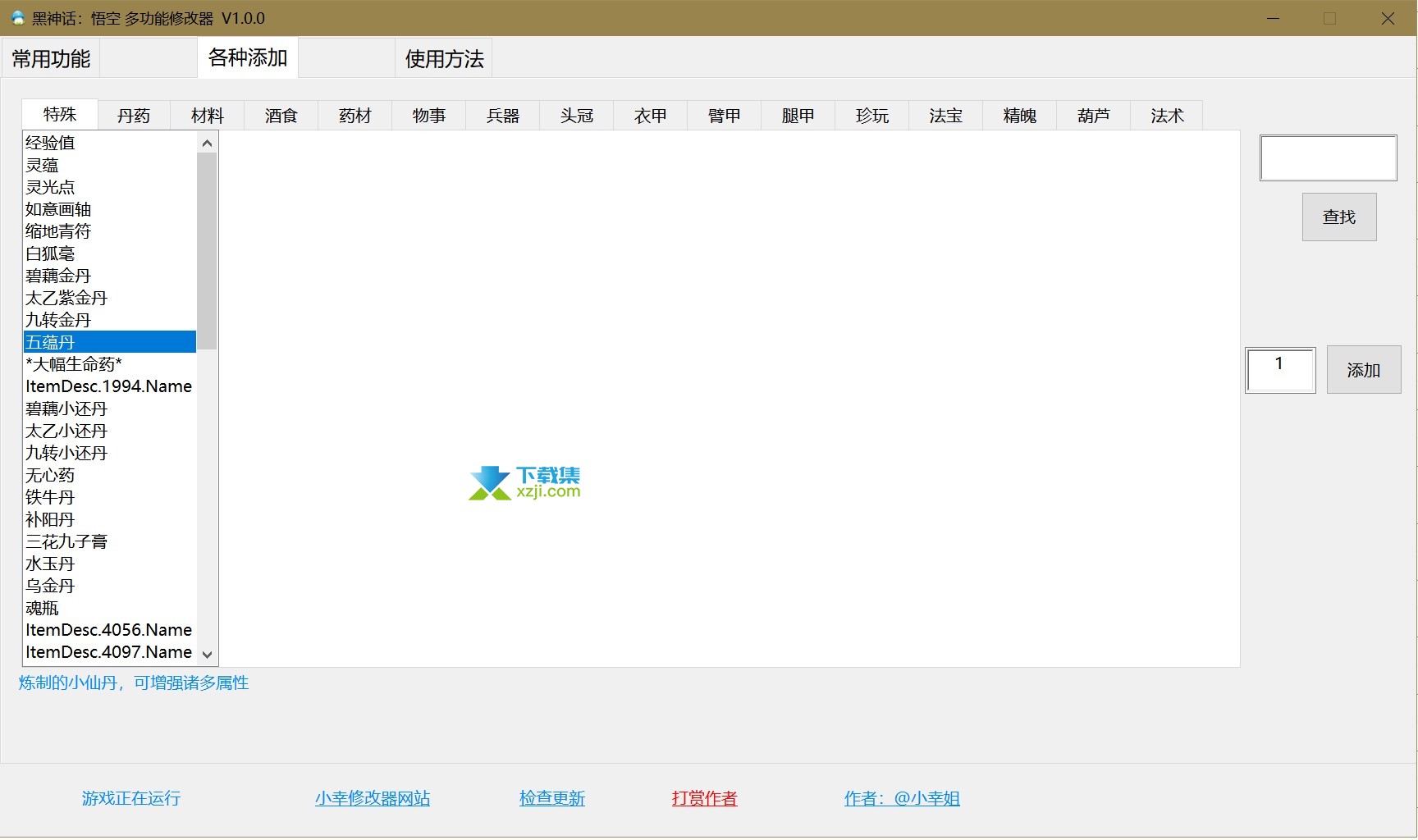Select the 精魄 category tab

(1020, 116)
